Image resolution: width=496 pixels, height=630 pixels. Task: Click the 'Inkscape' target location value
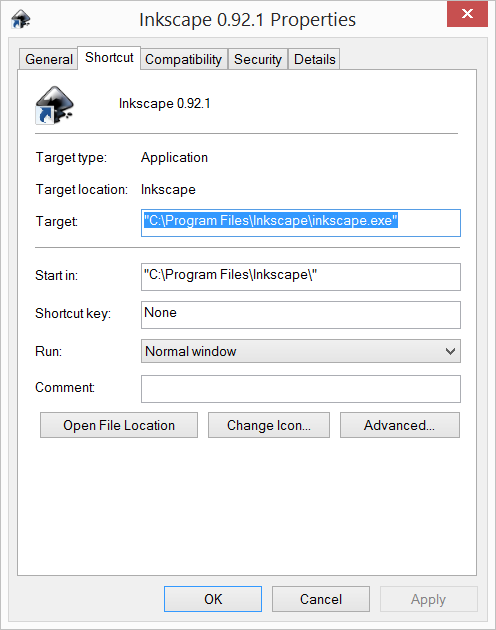pyautogui.click(x=168, y=189)
